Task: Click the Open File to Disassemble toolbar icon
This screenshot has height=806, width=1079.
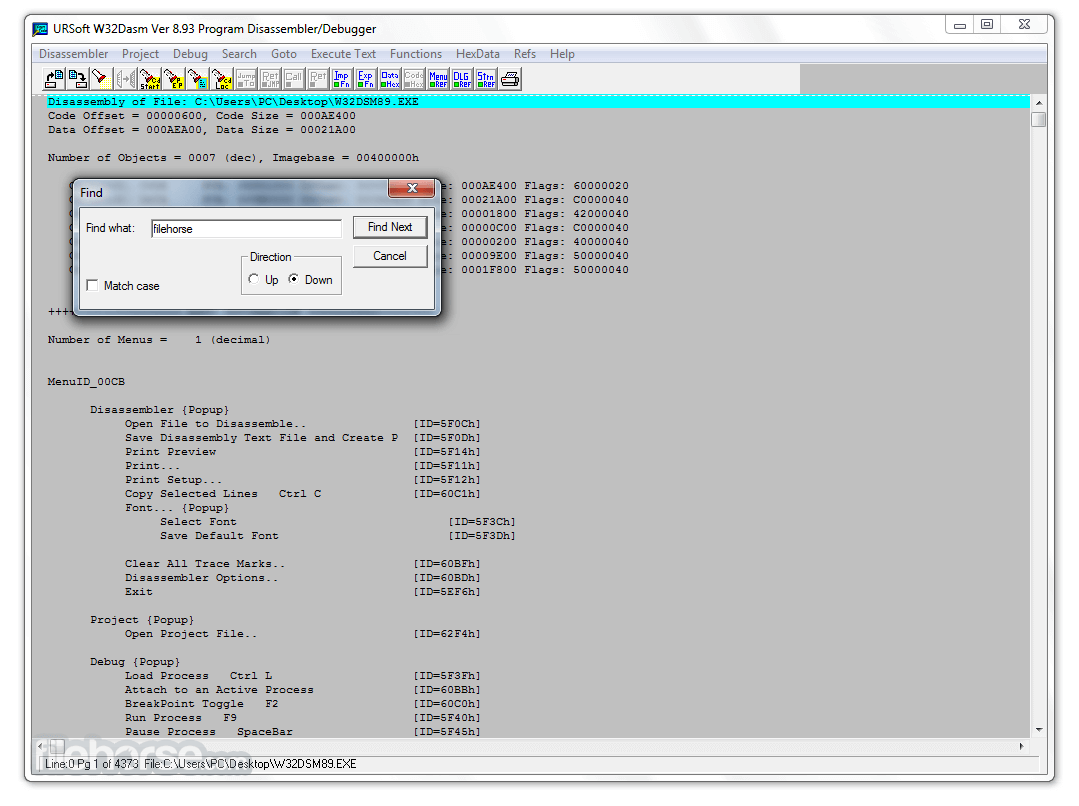Action: coord(54,79)
